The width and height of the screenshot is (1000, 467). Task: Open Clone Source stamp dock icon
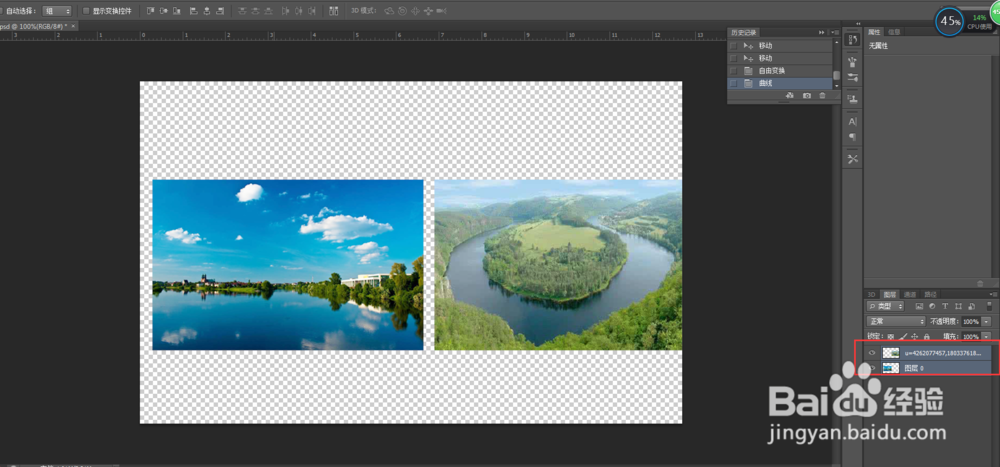(x=852, y=98)
